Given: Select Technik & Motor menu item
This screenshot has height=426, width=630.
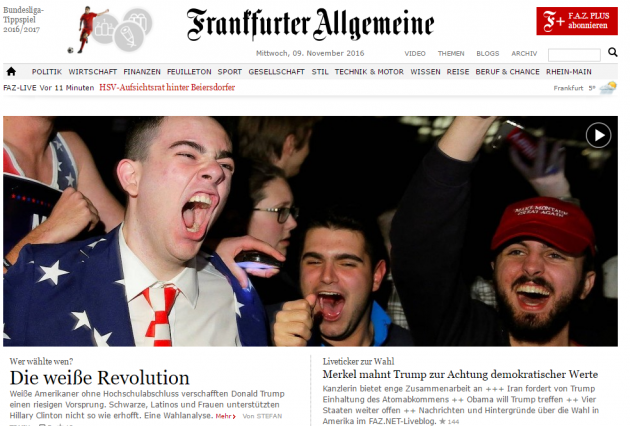Looking at the screenshot, I should (369, 72).
